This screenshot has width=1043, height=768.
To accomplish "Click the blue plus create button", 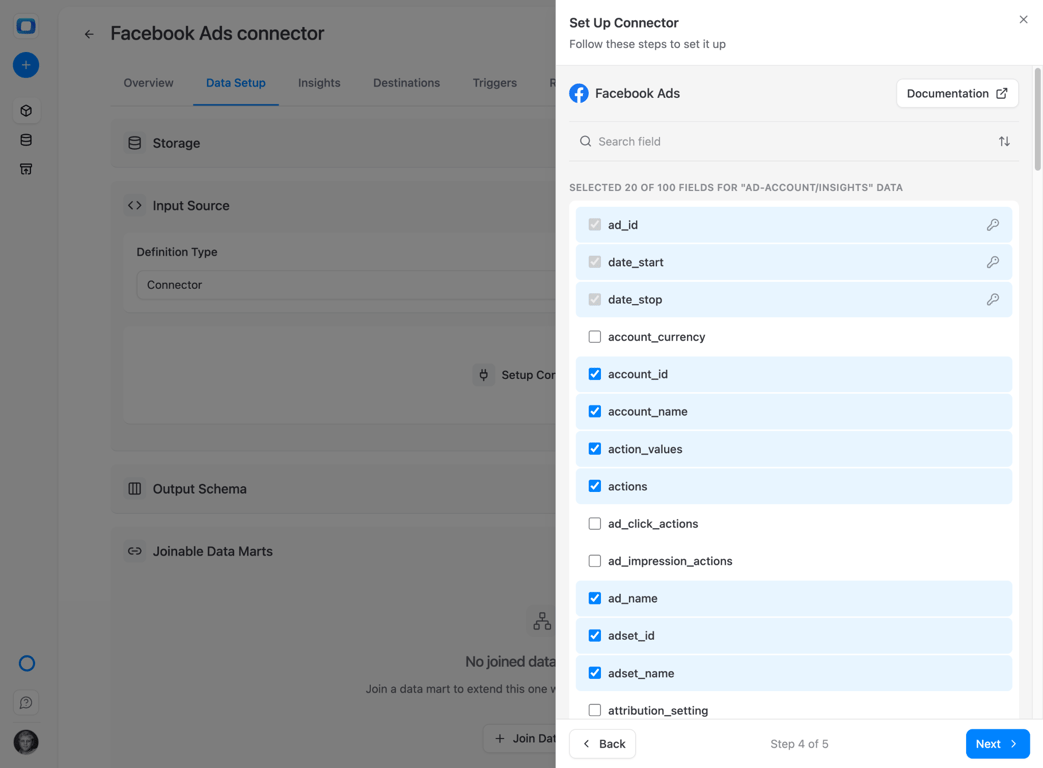I will (26, 65).
